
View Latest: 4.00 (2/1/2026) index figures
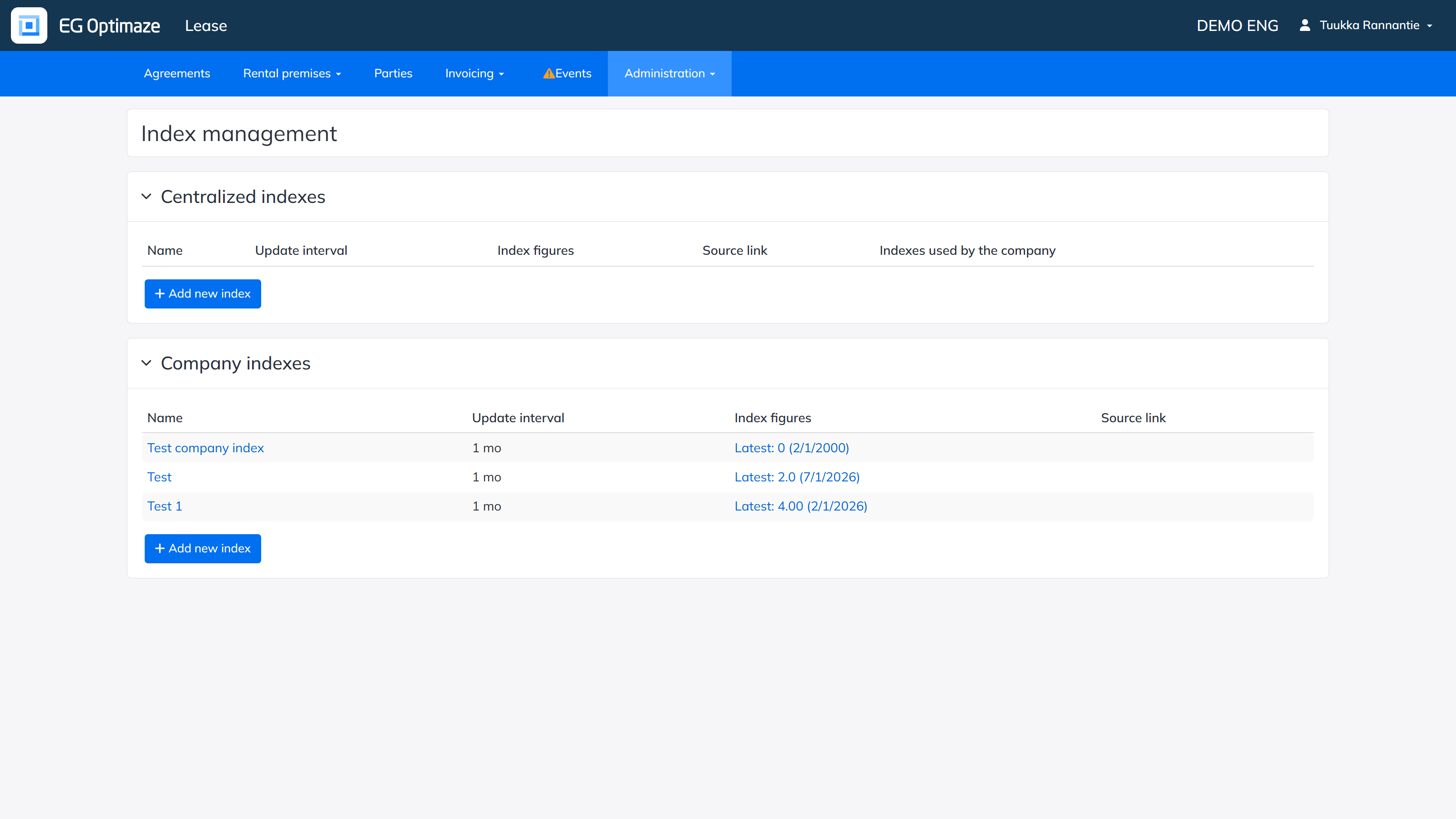(800, 506)
